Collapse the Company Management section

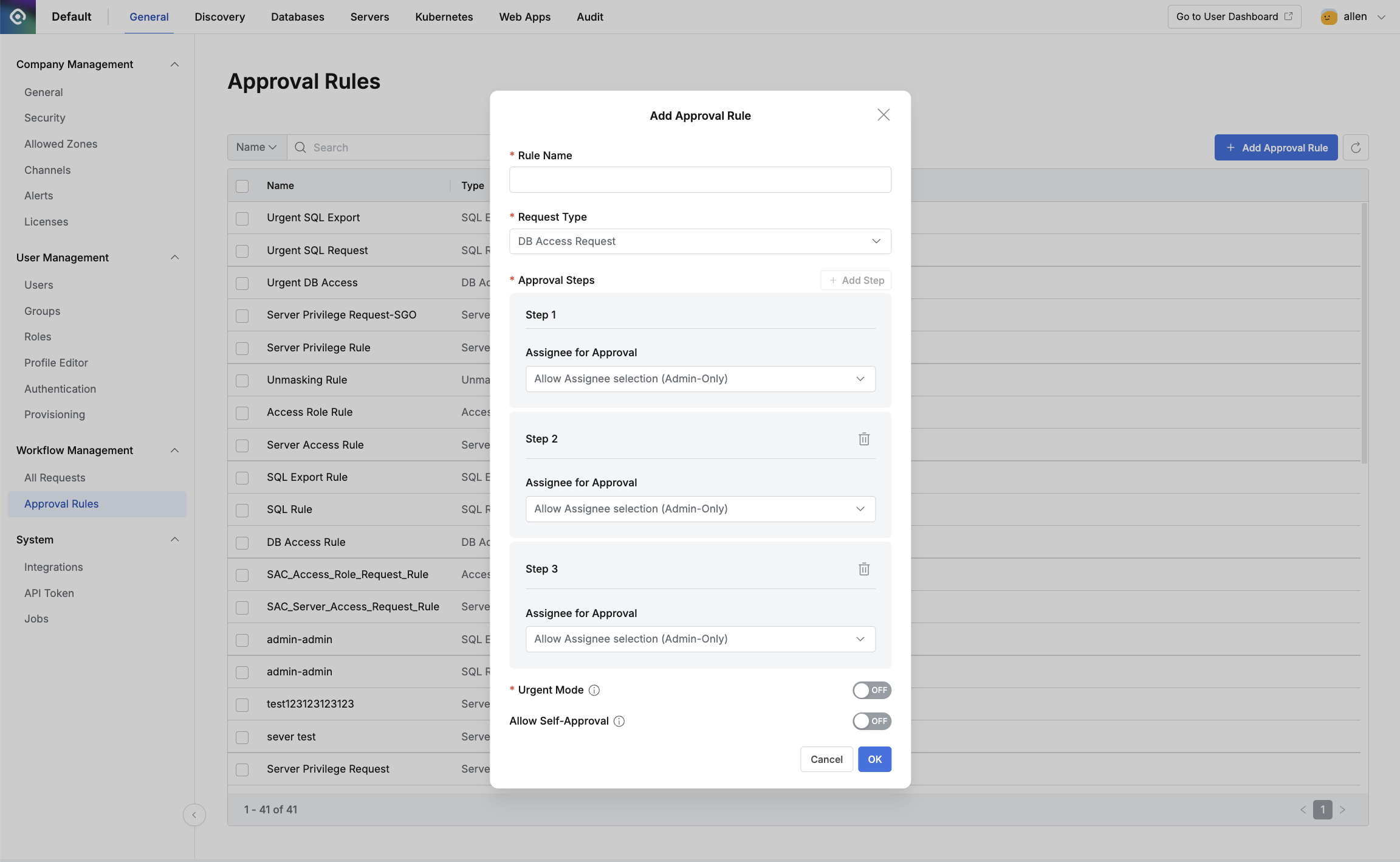[x=174, y=64]
